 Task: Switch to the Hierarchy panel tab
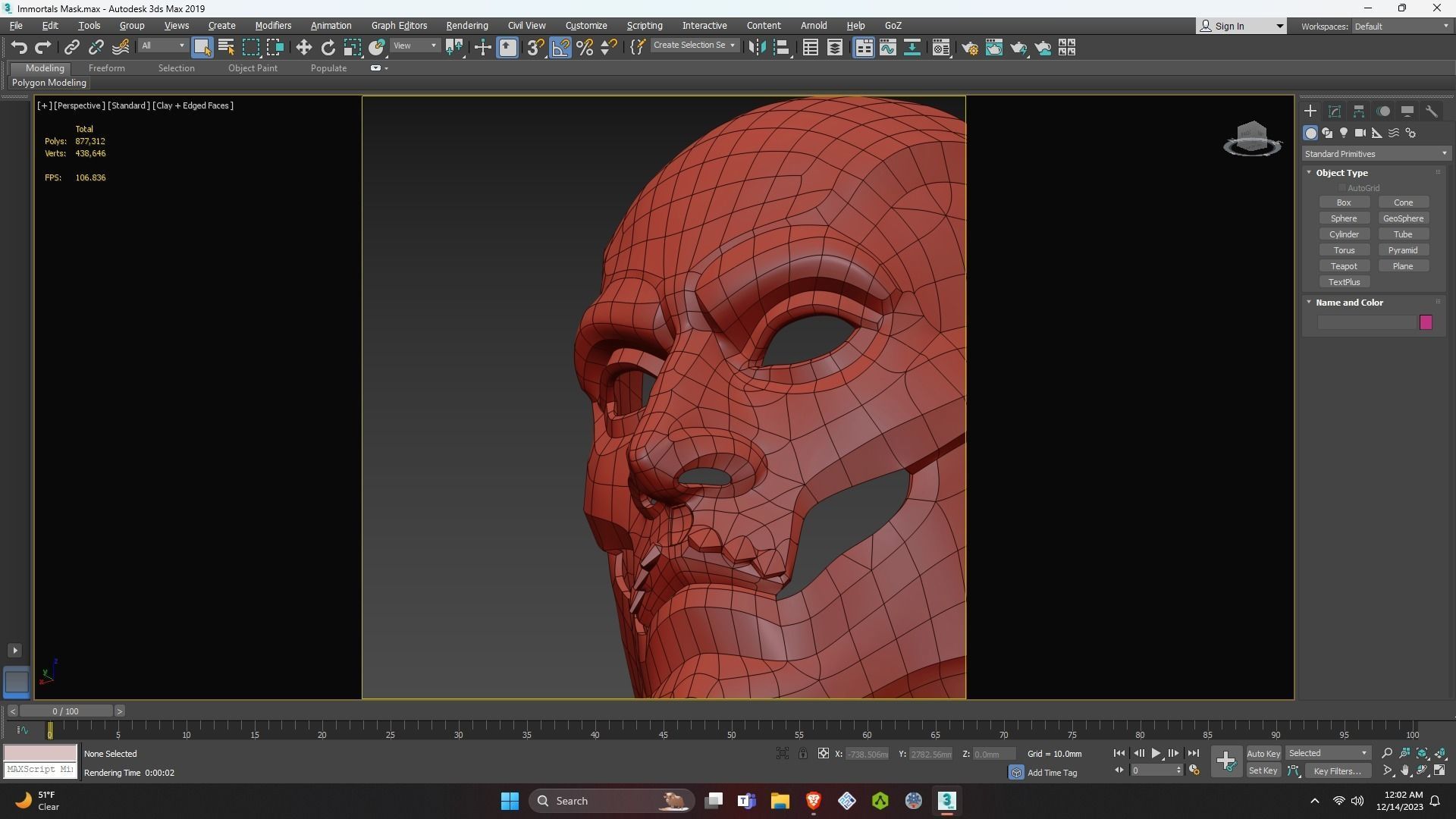[x=1359, y=111]
